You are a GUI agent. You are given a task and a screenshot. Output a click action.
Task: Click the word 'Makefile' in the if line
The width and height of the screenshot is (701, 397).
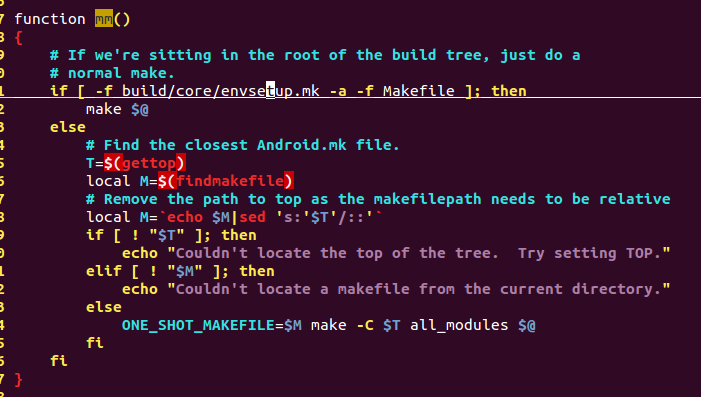click(418, 91)
